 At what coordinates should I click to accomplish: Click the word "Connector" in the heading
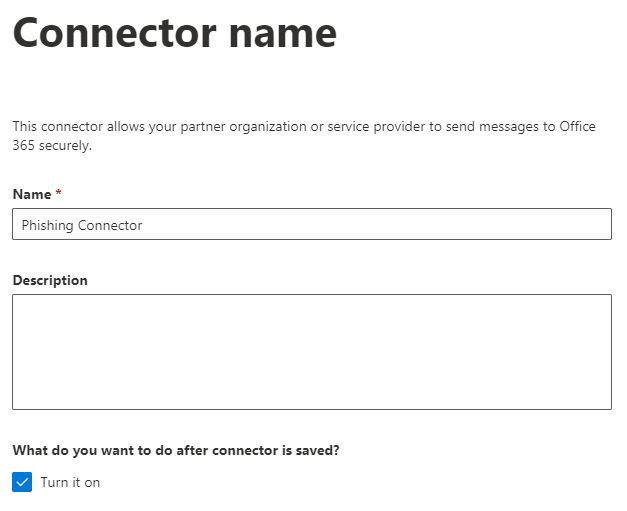pos(115,33)
